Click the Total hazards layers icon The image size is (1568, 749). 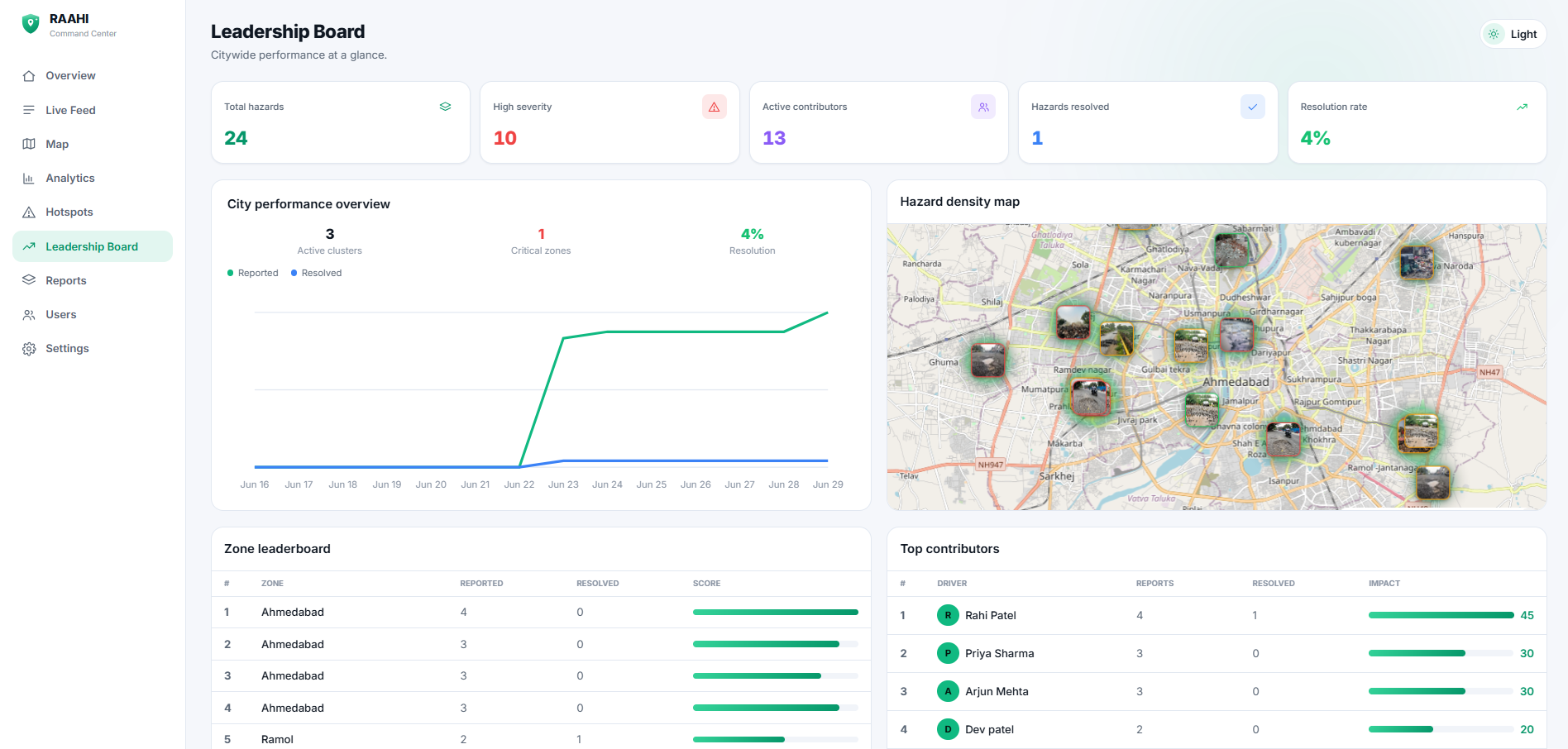[445, 107]
